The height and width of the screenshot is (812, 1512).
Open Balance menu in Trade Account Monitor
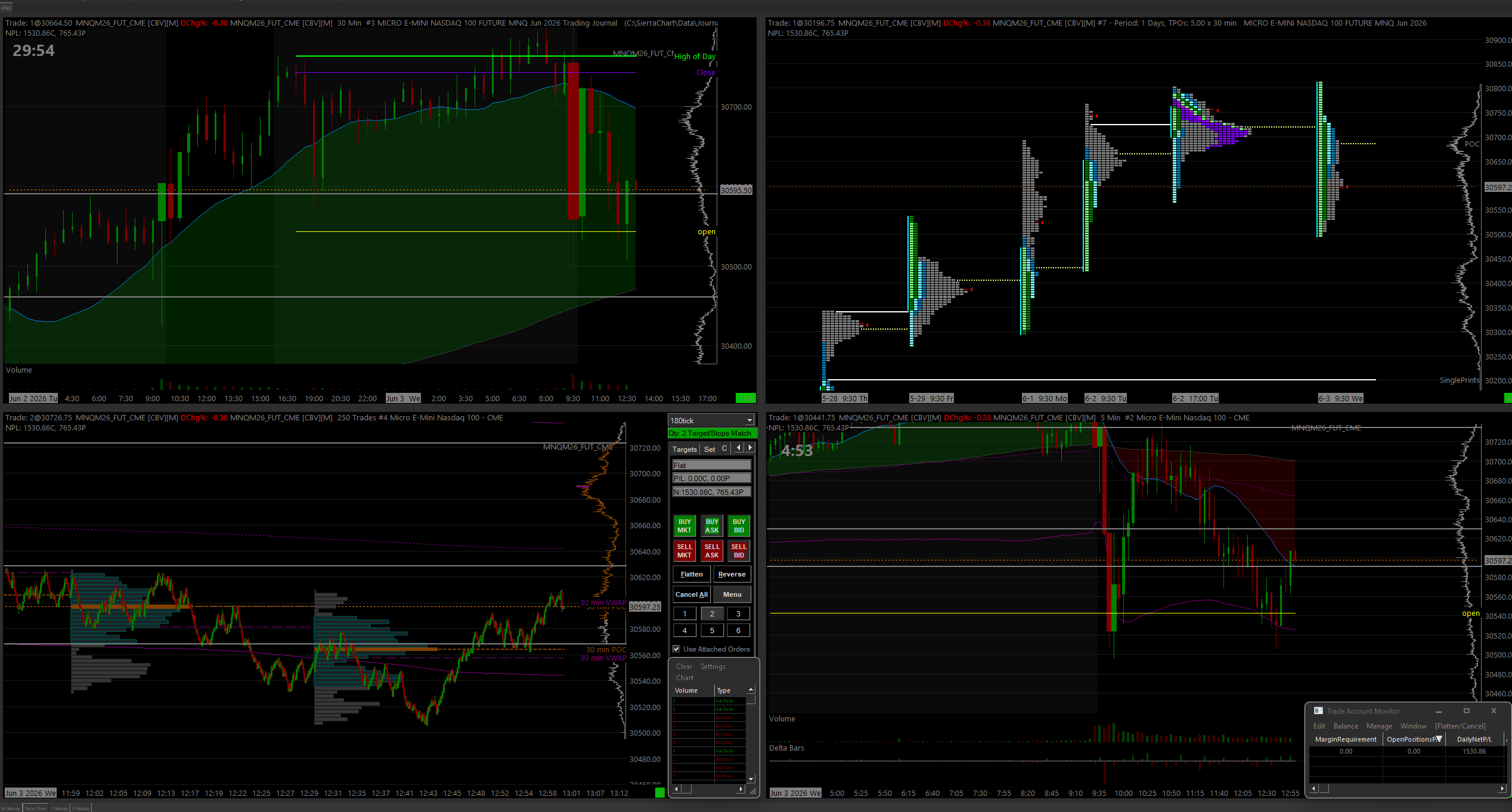(x=1346, y=726)
